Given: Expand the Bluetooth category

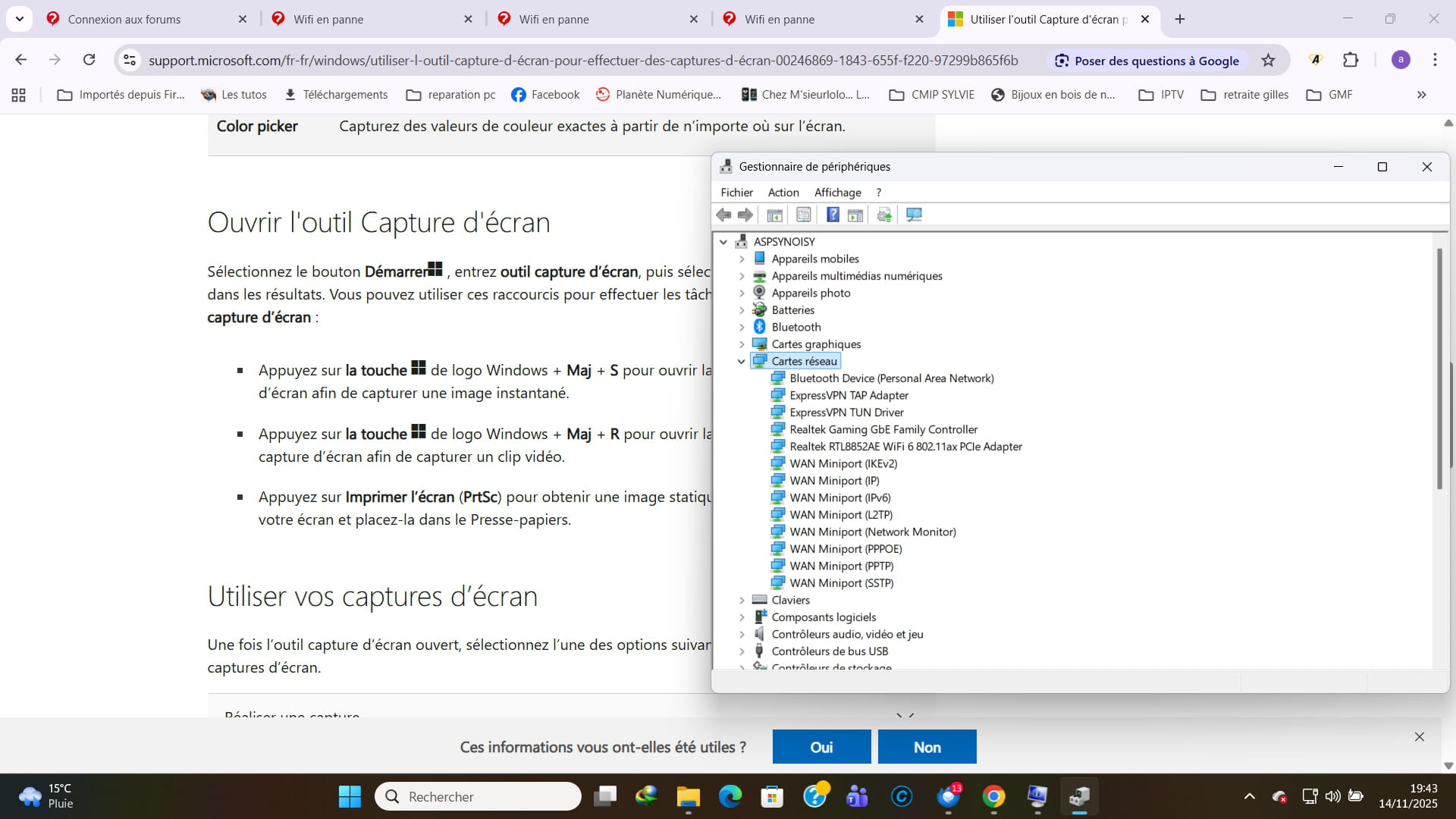Looking at the screenshot, I should 742,328.
